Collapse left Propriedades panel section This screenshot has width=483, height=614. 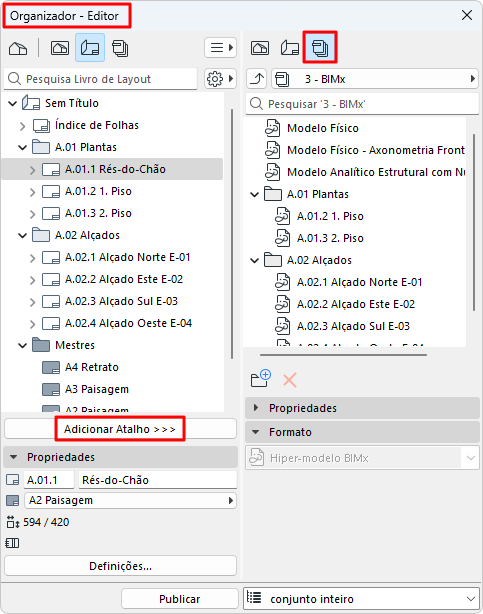coord(14,457)
